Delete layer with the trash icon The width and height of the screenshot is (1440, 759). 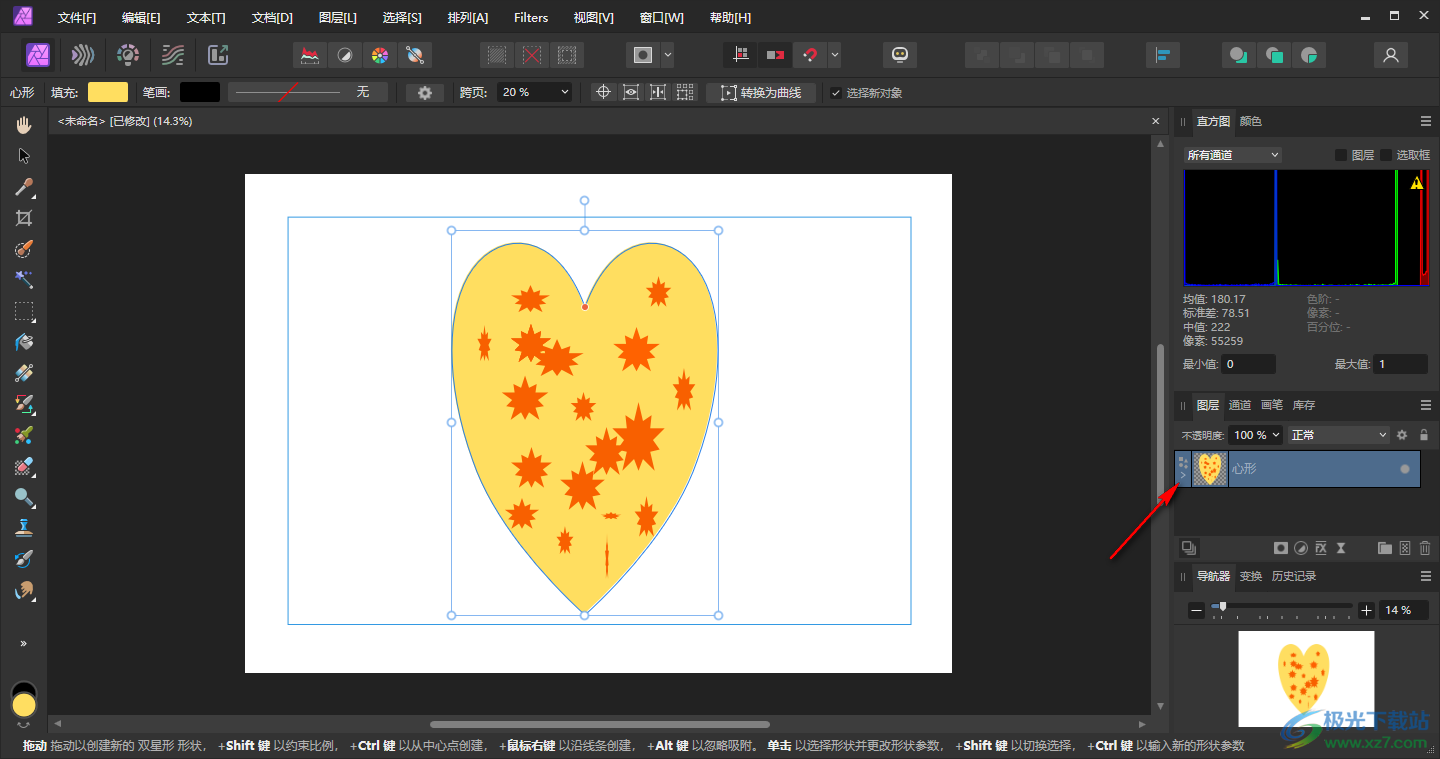(1424, 548)
